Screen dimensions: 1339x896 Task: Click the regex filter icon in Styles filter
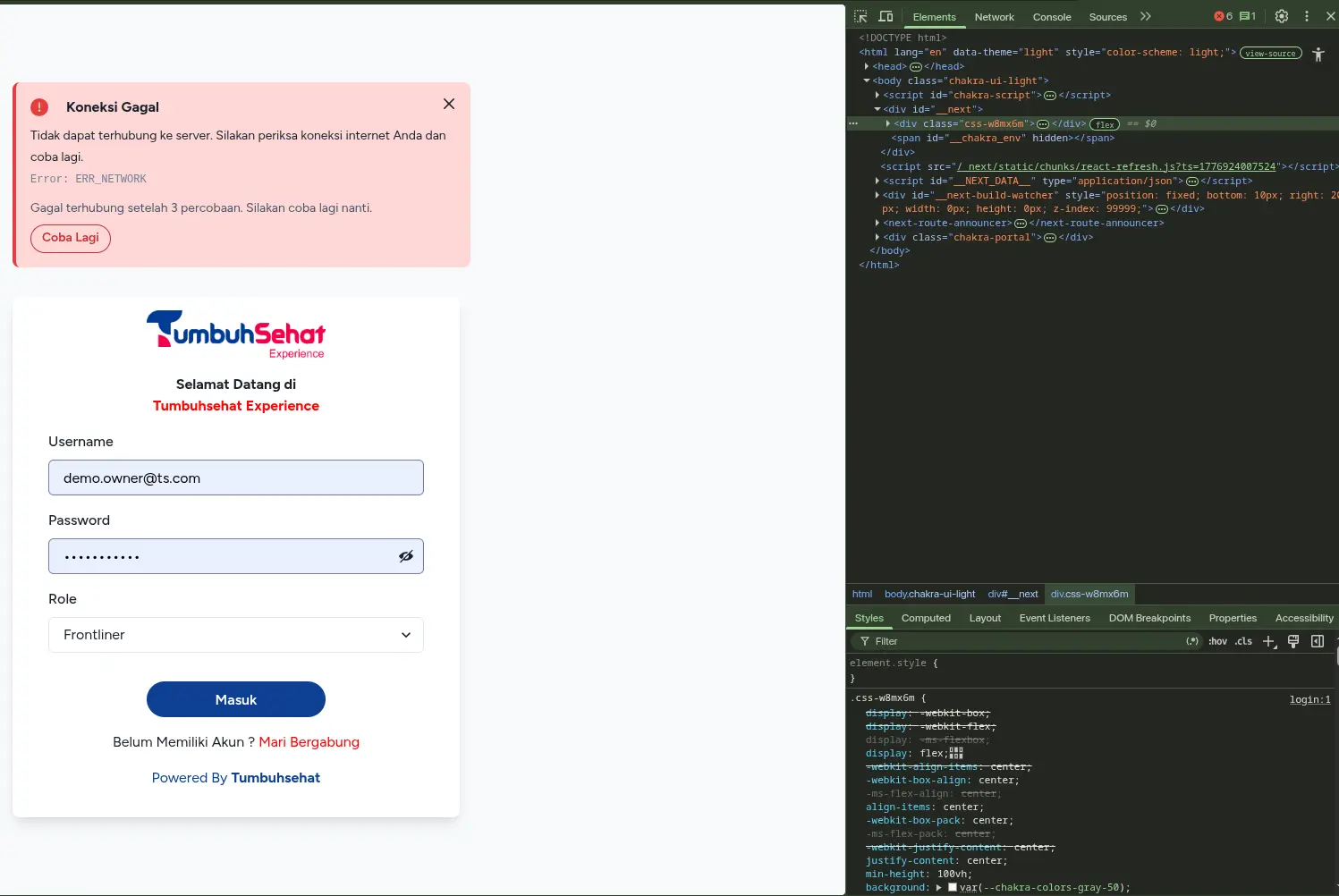(1192, 641)
